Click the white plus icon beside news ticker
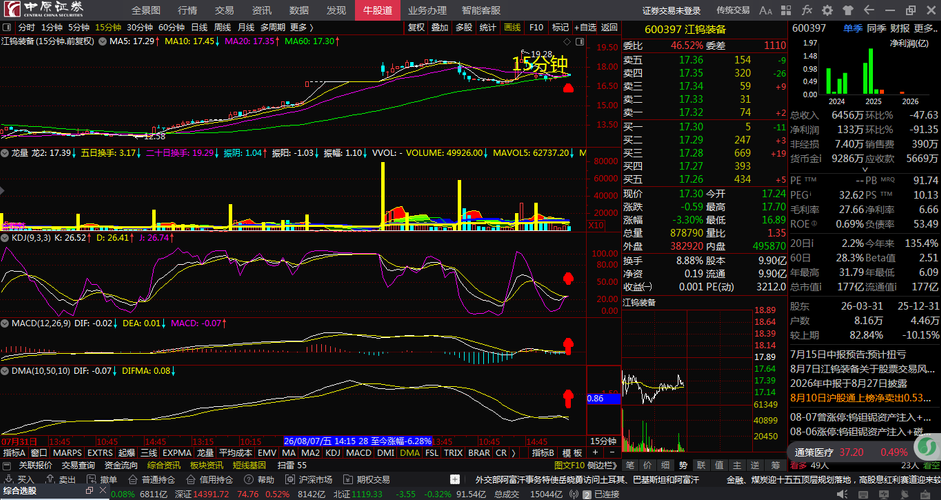Image resolution: width=941 pixels, height=500 pixels. coord(455,480)
